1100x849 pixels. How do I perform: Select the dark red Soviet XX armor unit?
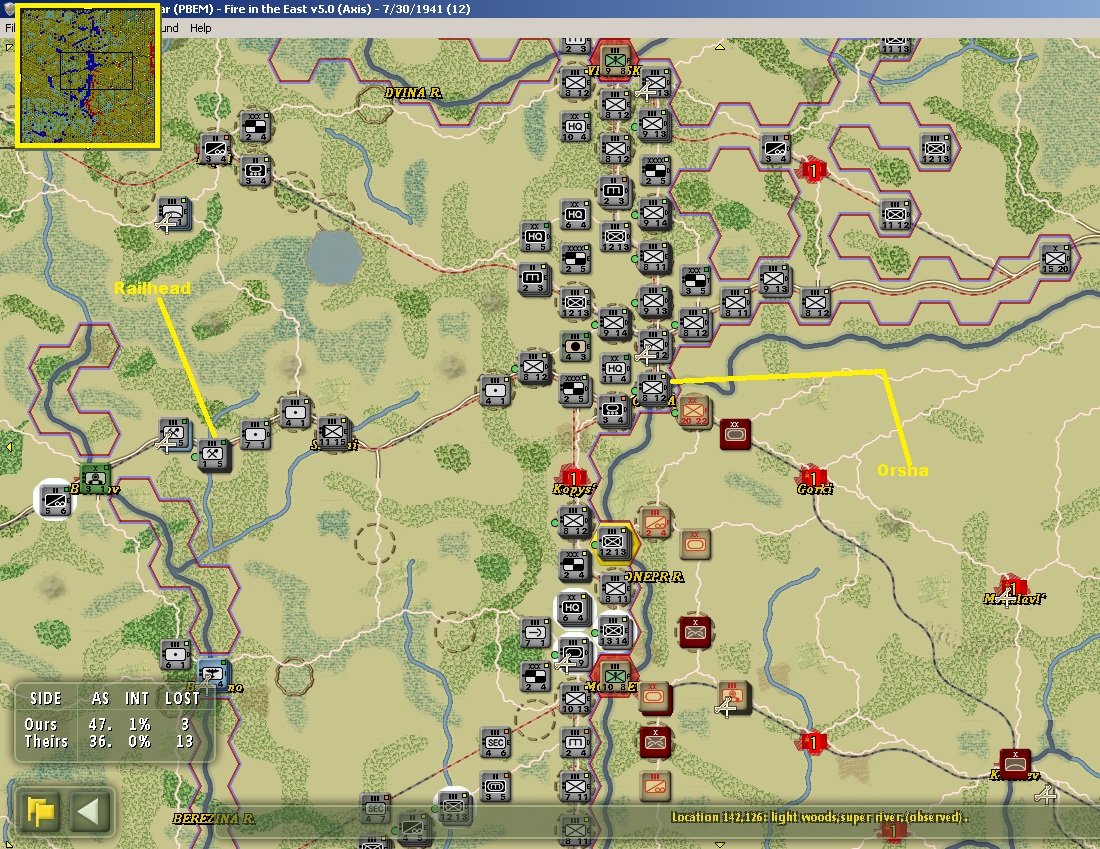[x=735, y=434]
